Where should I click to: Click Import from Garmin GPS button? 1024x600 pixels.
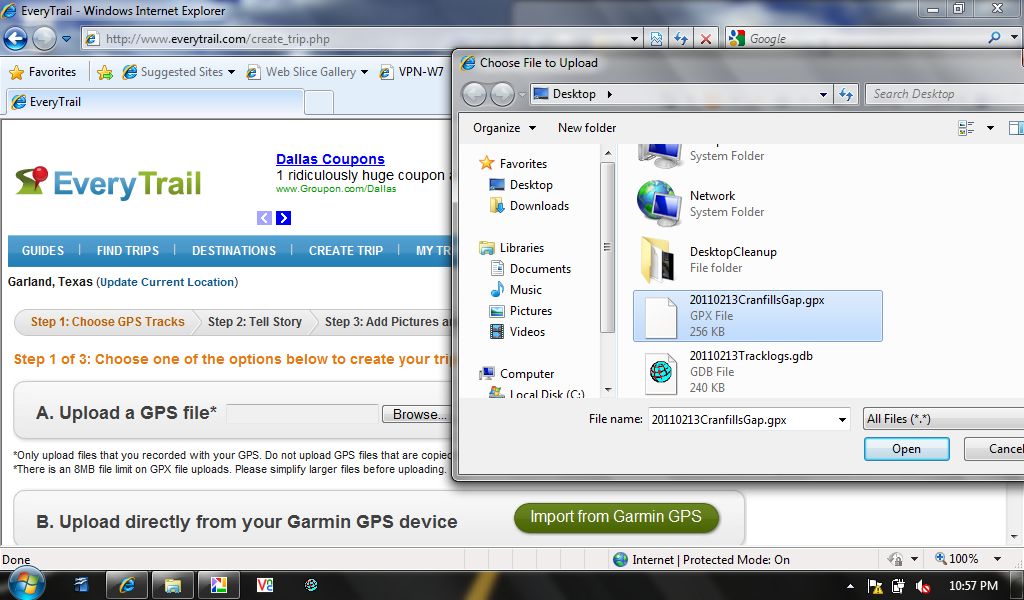click(616, 517)
